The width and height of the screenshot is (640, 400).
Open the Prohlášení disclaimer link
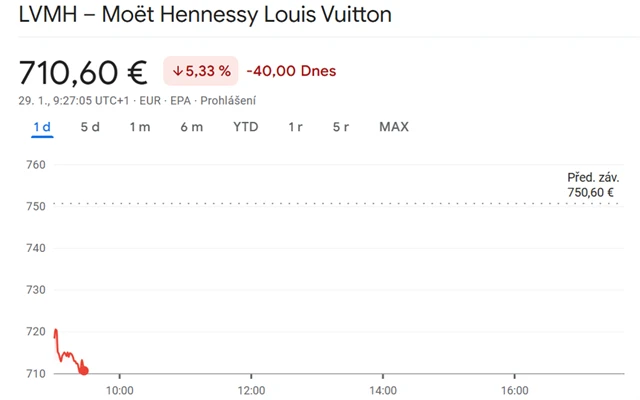229,100
